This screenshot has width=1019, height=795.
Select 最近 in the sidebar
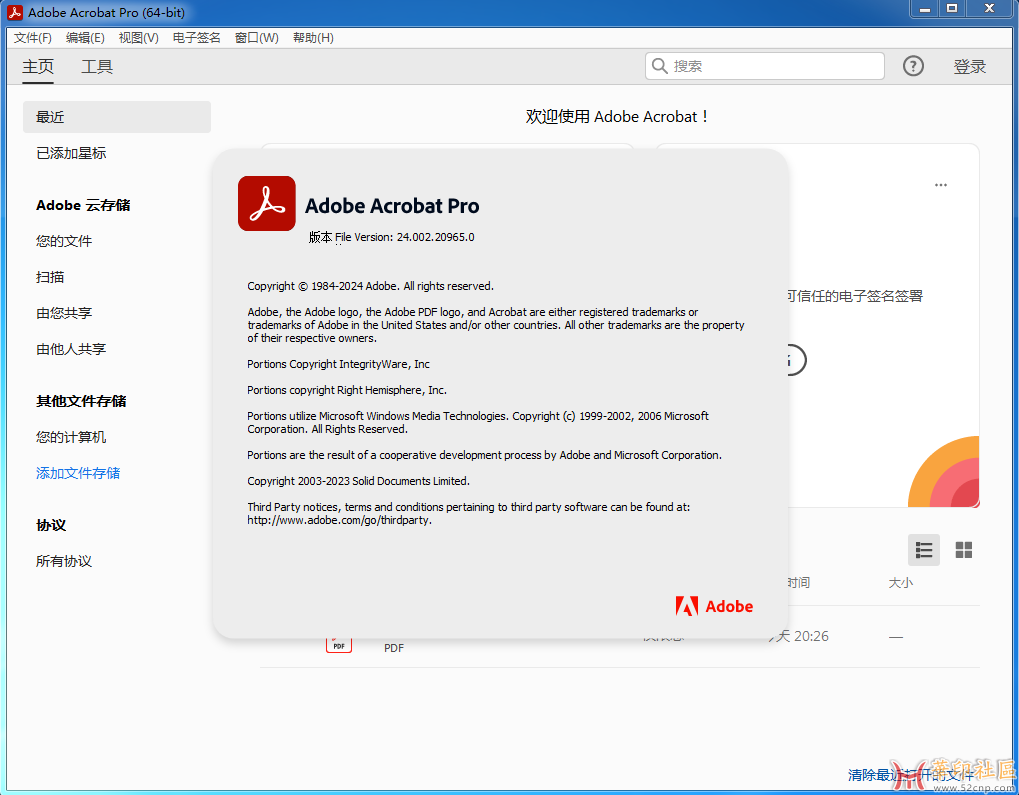click(117, 117)
